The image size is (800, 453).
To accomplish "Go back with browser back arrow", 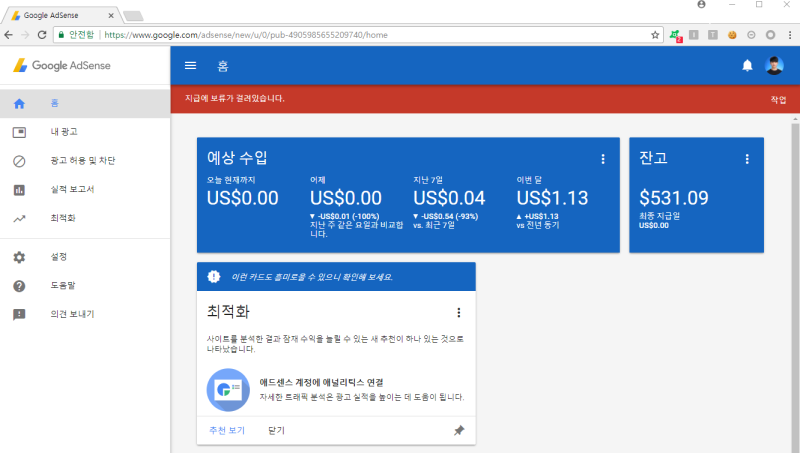I will point(8,35).
